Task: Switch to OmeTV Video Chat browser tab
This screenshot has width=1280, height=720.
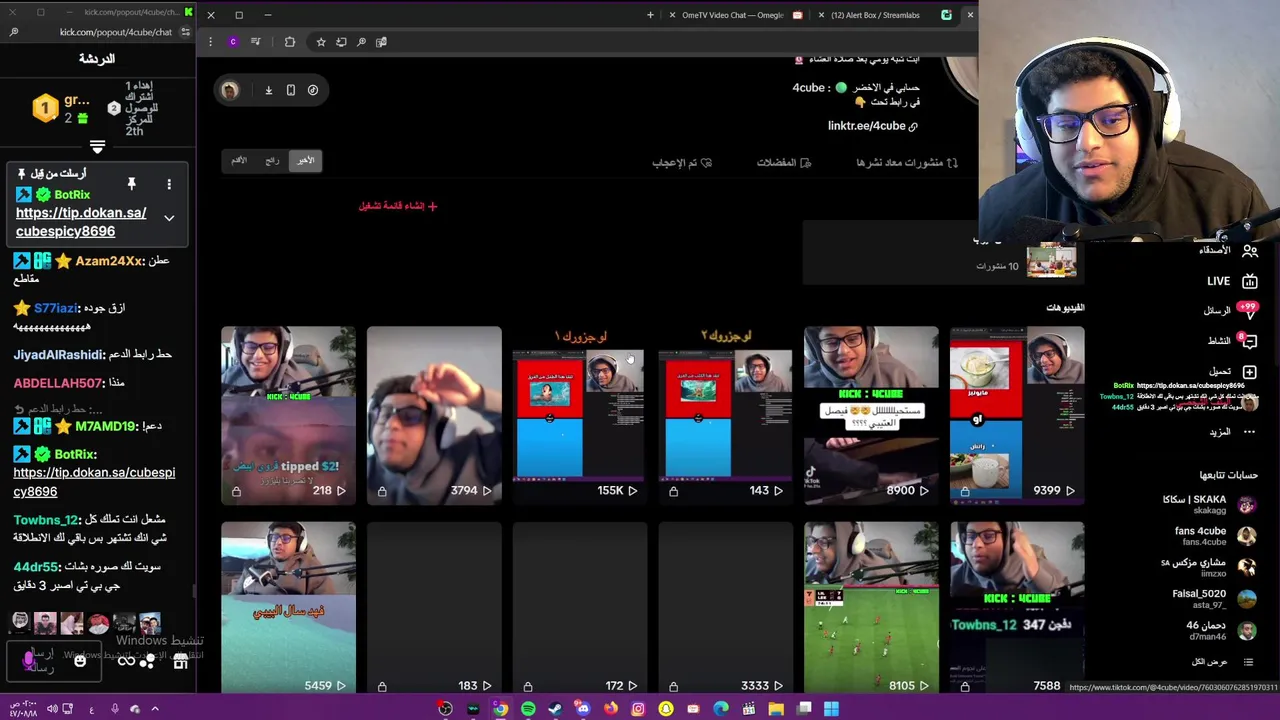Action: click(732, 15)
